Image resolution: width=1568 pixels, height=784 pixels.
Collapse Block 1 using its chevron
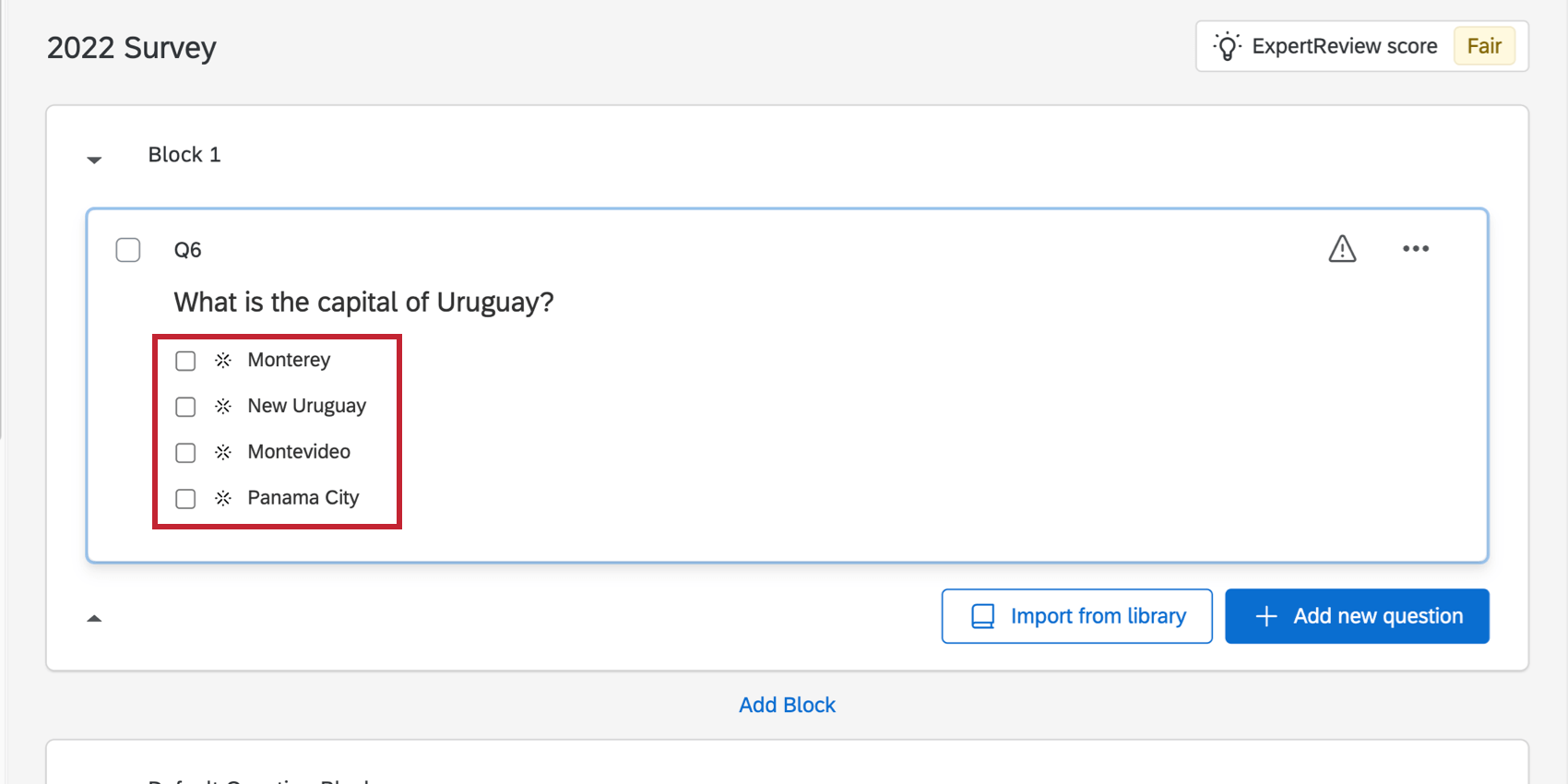pos(94,159)
